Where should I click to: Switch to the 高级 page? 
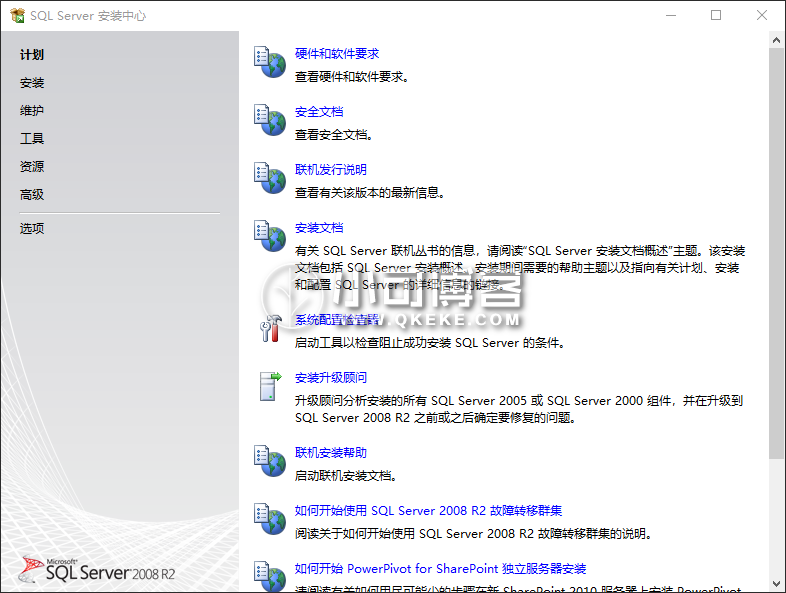[32, 194]
